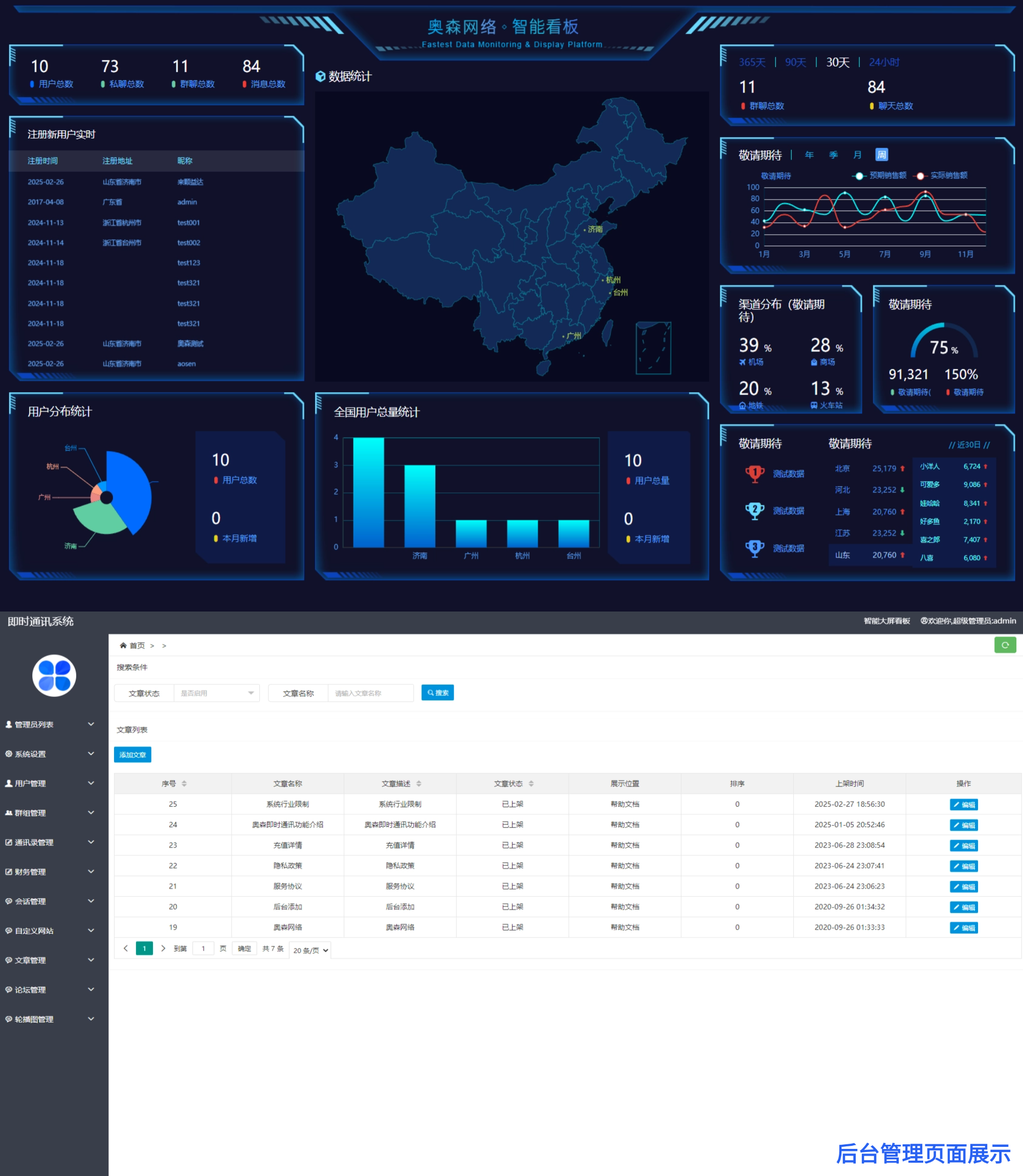Click the blue pie chart slice
Image resolution: width=1023 pixels, height=1176 pixels.
point(132,491)
